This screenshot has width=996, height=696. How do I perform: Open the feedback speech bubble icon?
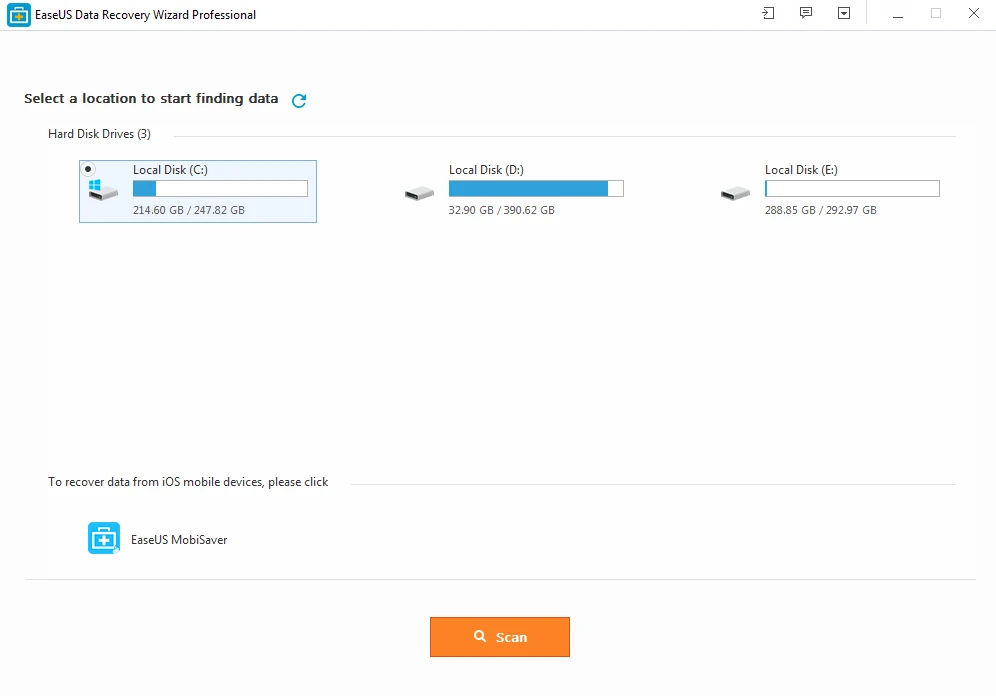coord(806,14)
